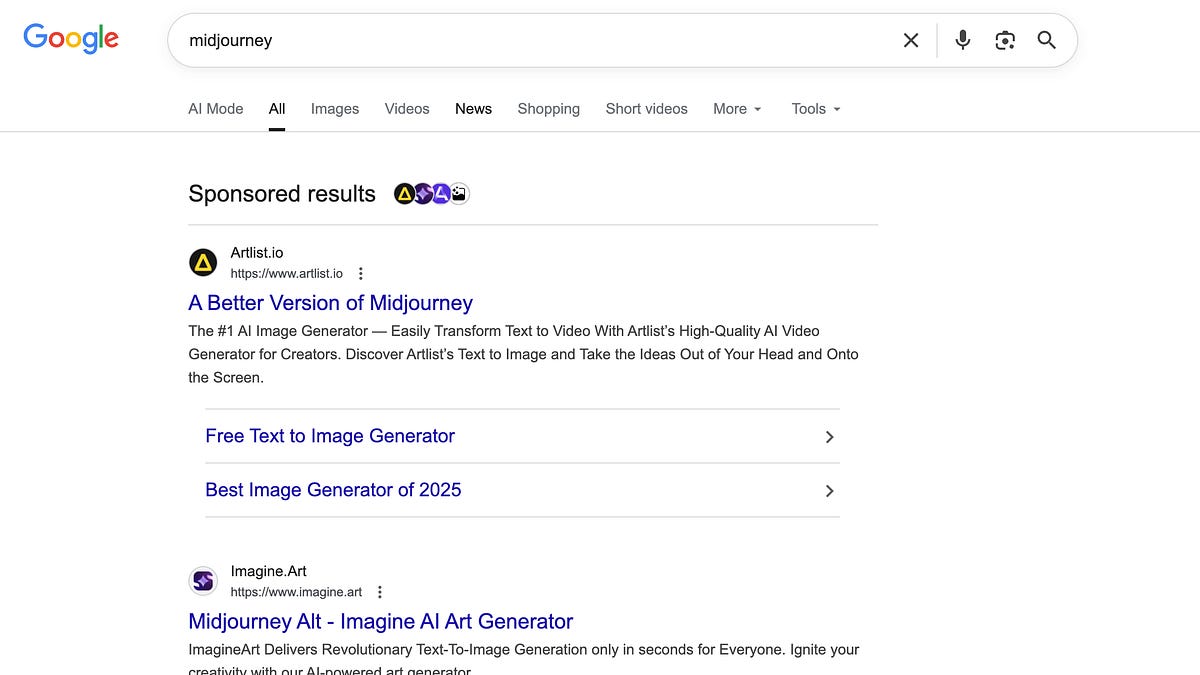This screenshot has height=675, width=1200.
Task: Click the Imagine.Art site name
Action: pyautogui.click(x=269, y=571)
